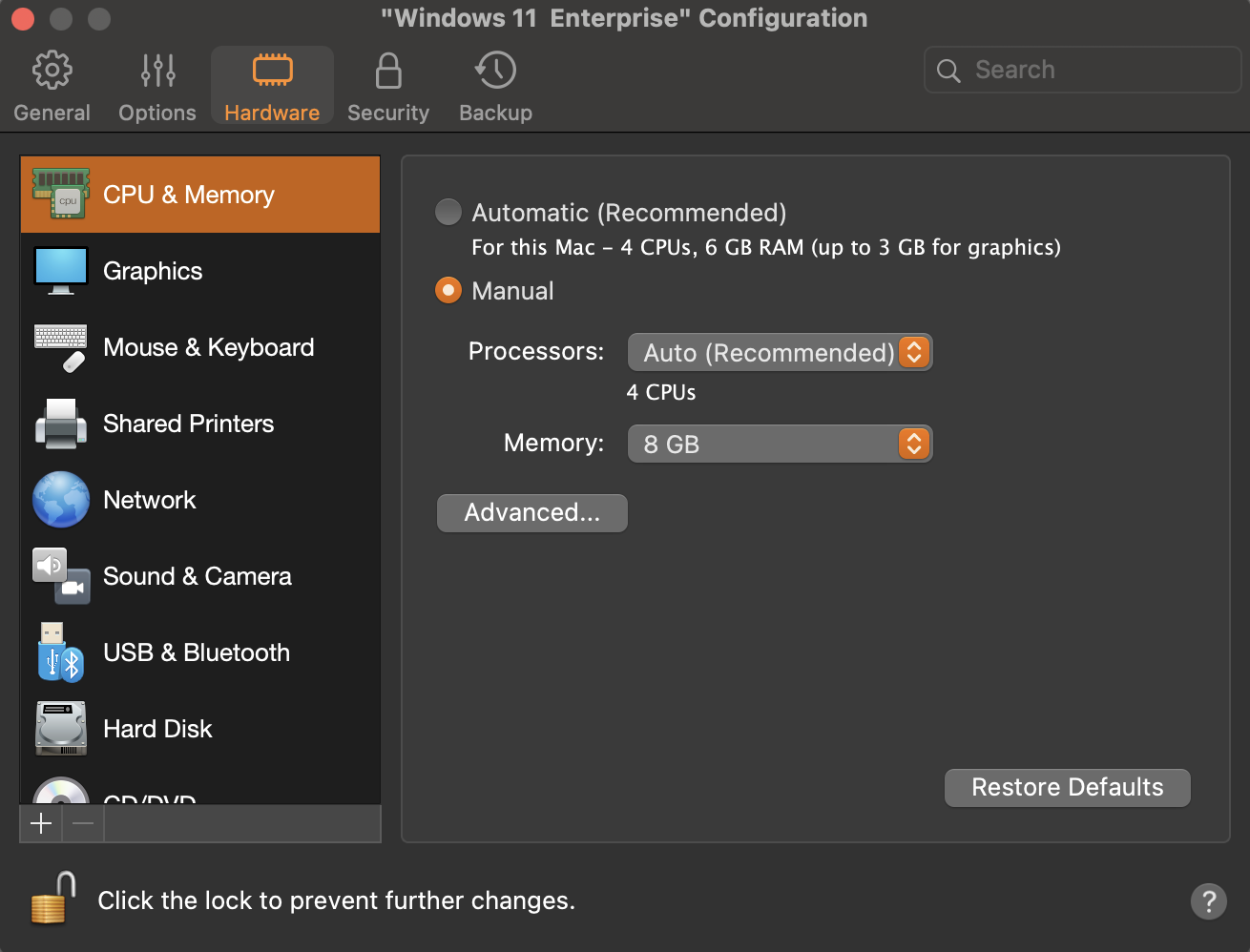The height and width of the screenshot is (952, 1250).
Task: Go to the Backup tab
Action: (x=495, y=87)
